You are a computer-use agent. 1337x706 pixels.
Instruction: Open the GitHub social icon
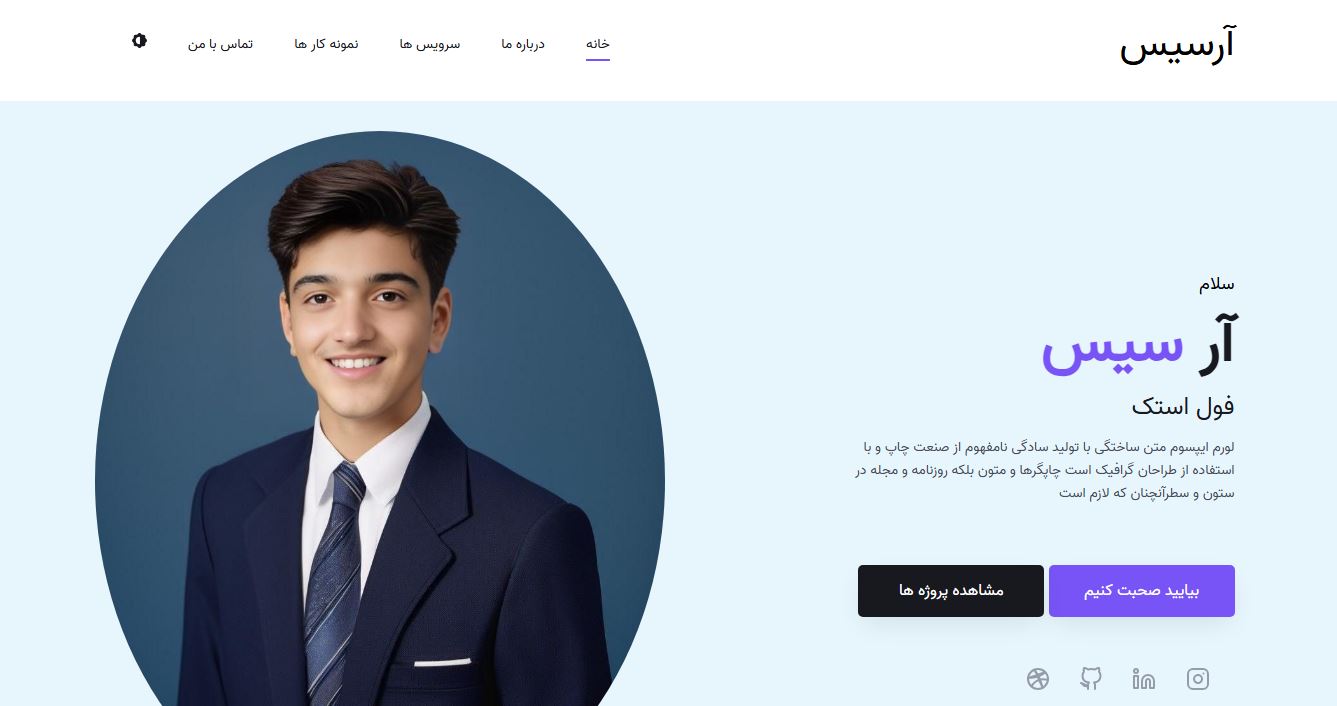pos(1090,679)
